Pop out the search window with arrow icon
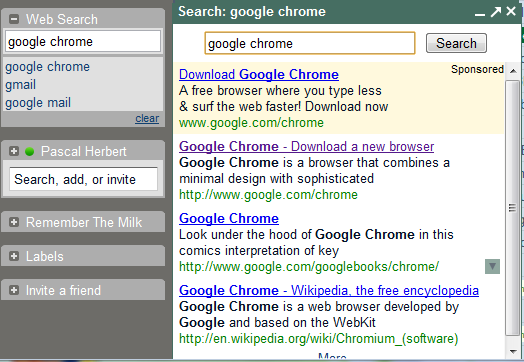 click(496, 12)
